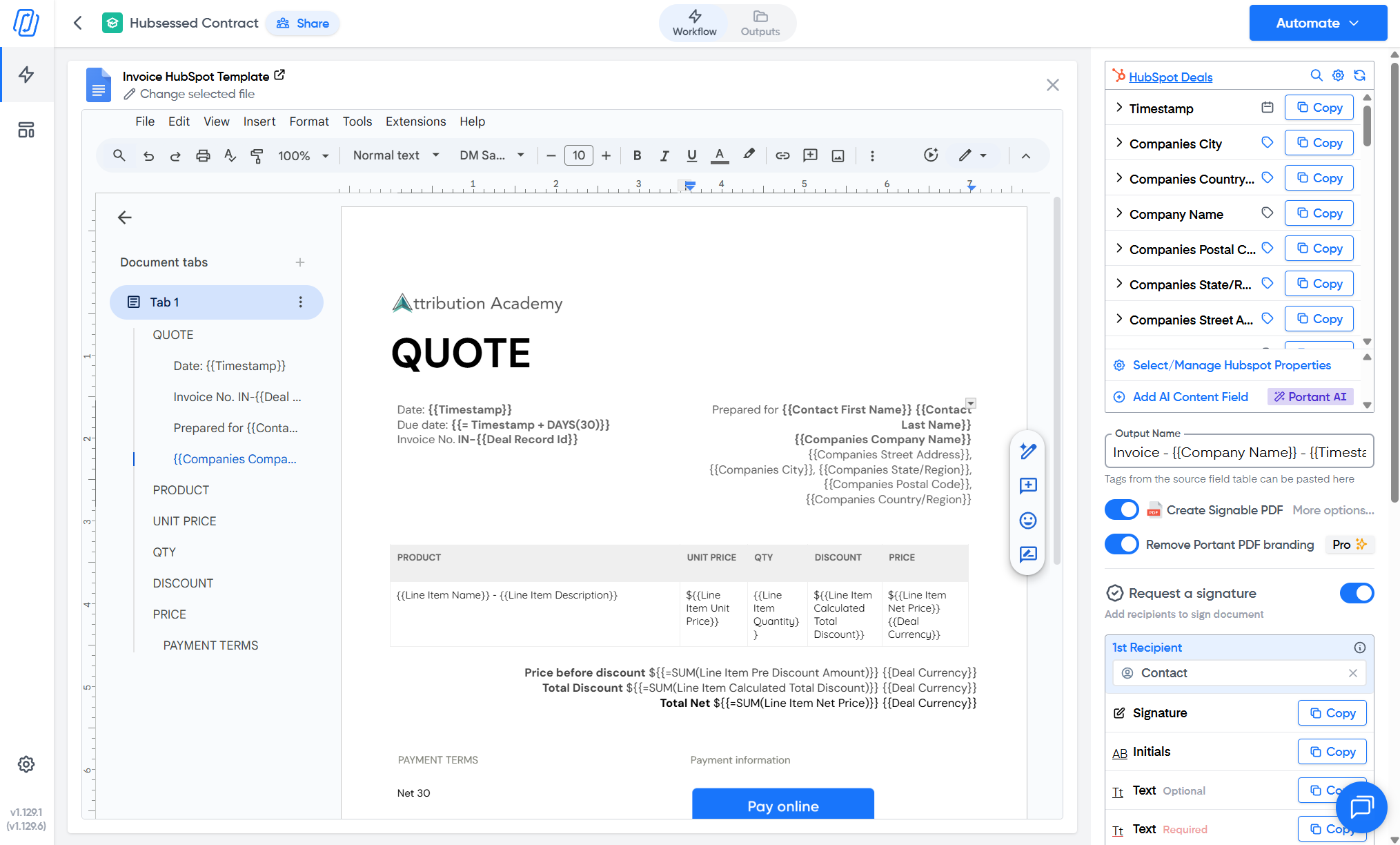Switch to the Outputs tab
This screenshot has width=1400, height=845.
point(760,23)
